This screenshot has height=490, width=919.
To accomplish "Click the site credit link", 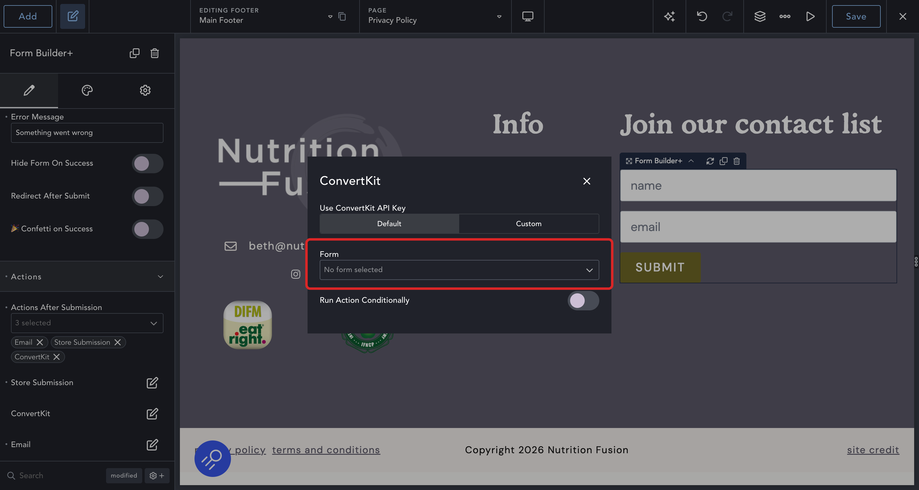I will click(x=873, y=450).
